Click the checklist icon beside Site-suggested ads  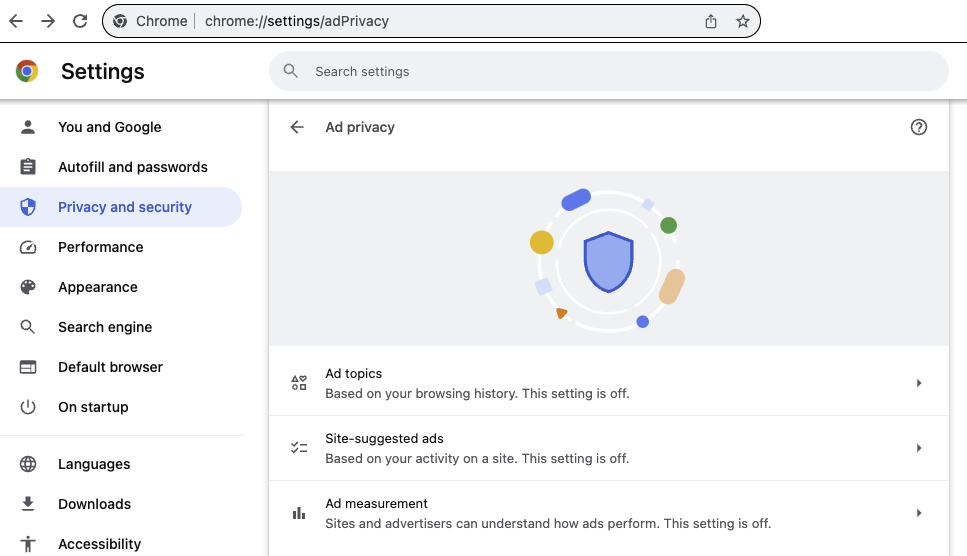coord(299,448)
